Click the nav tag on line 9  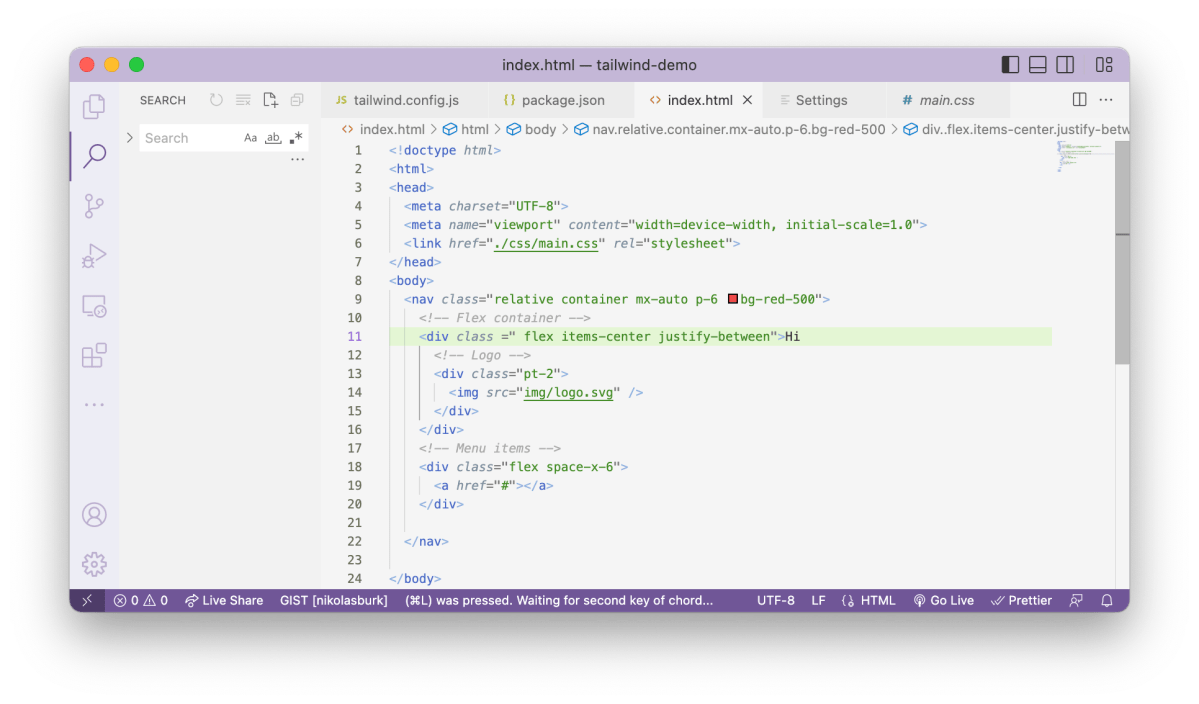(422, 299)
